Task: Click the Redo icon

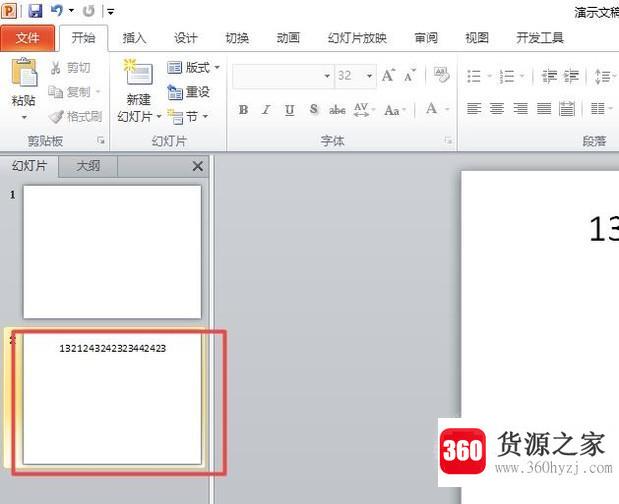Action: click(89, 11)
